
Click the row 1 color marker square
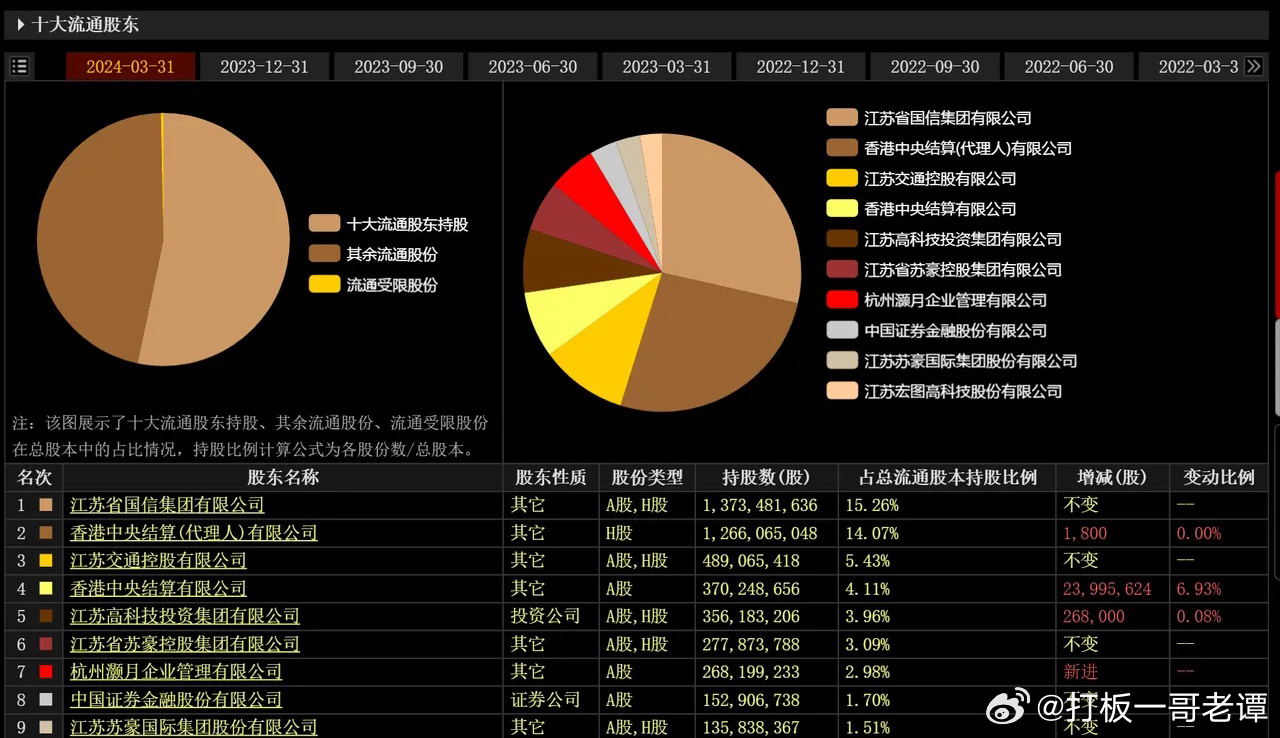pyautogui.click(x=45, y=505)
